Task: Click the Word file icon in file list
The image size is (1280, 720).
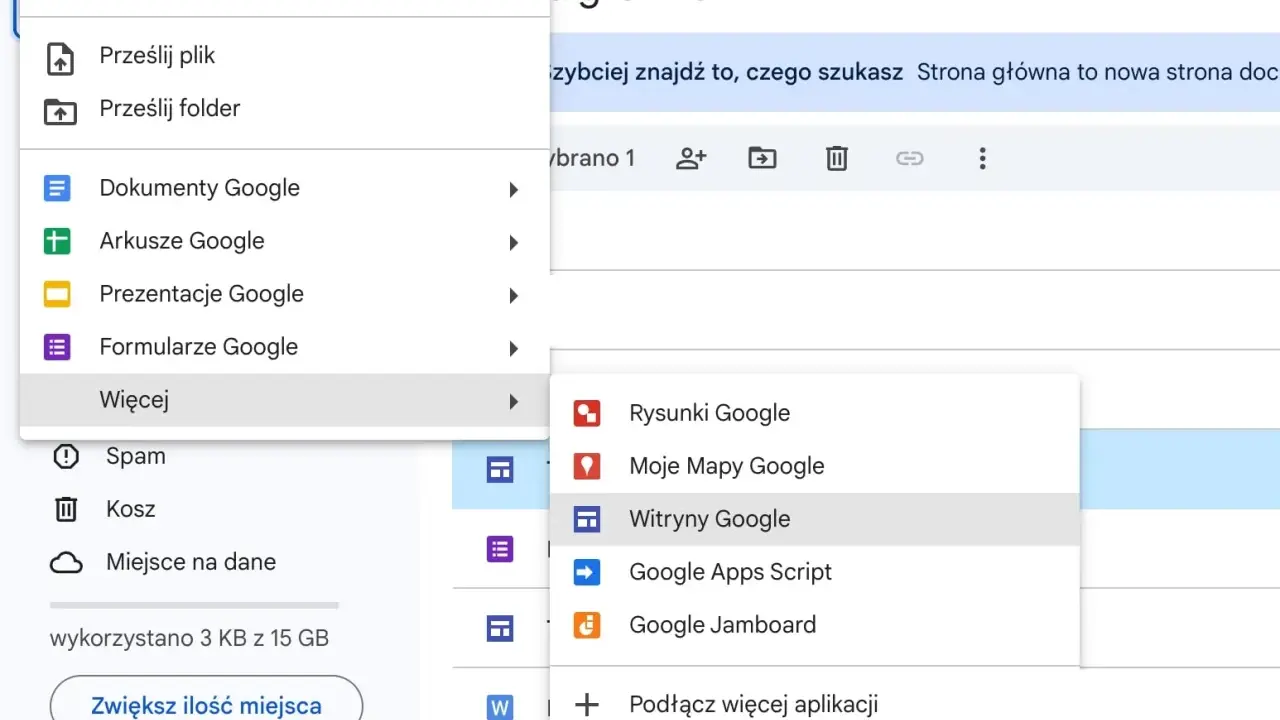Action: point(500,708)
